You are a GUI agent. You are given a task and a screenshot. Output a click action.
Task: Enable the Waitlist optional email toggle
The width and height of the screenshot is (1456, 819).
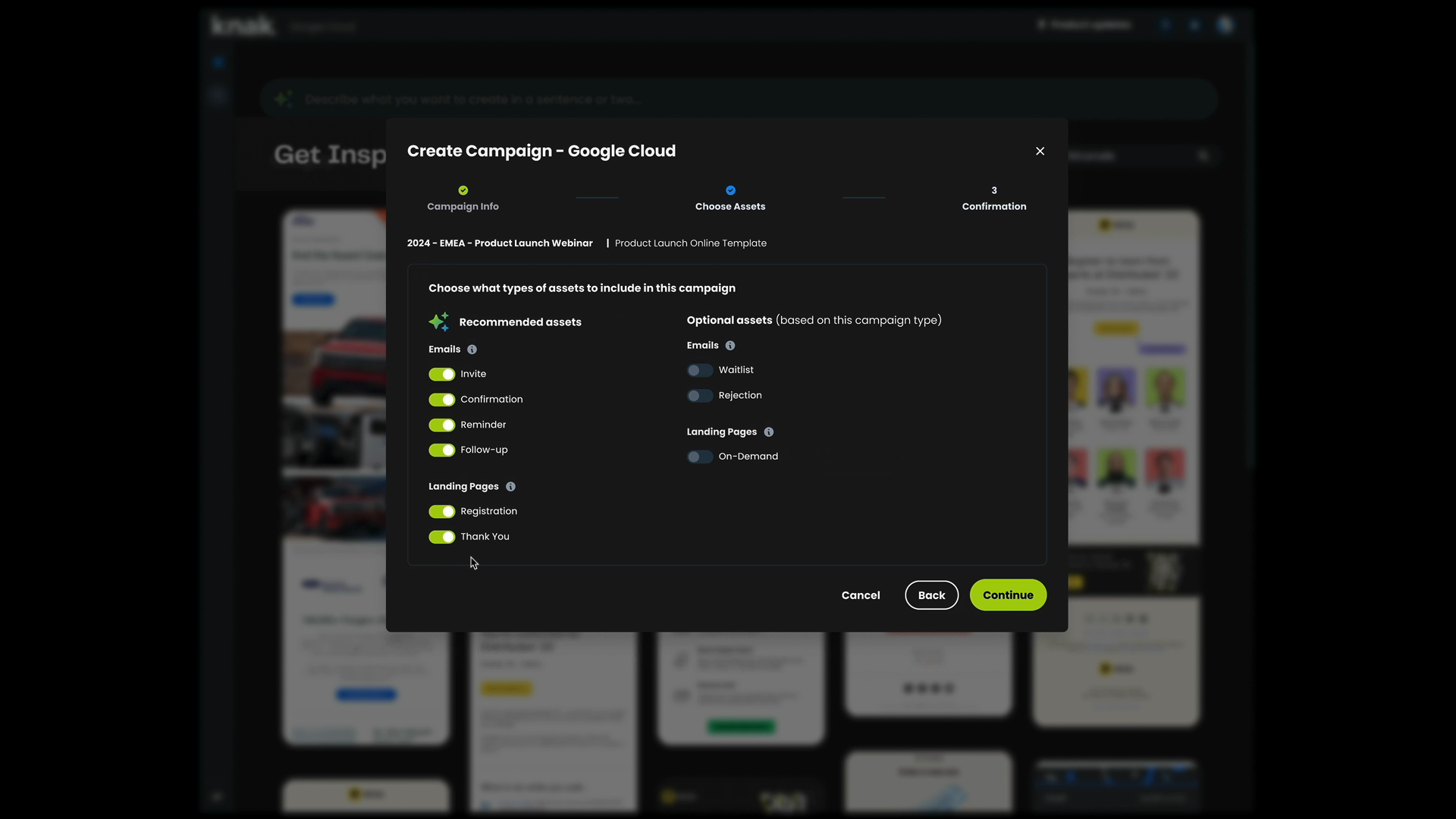tap(700, 370)
